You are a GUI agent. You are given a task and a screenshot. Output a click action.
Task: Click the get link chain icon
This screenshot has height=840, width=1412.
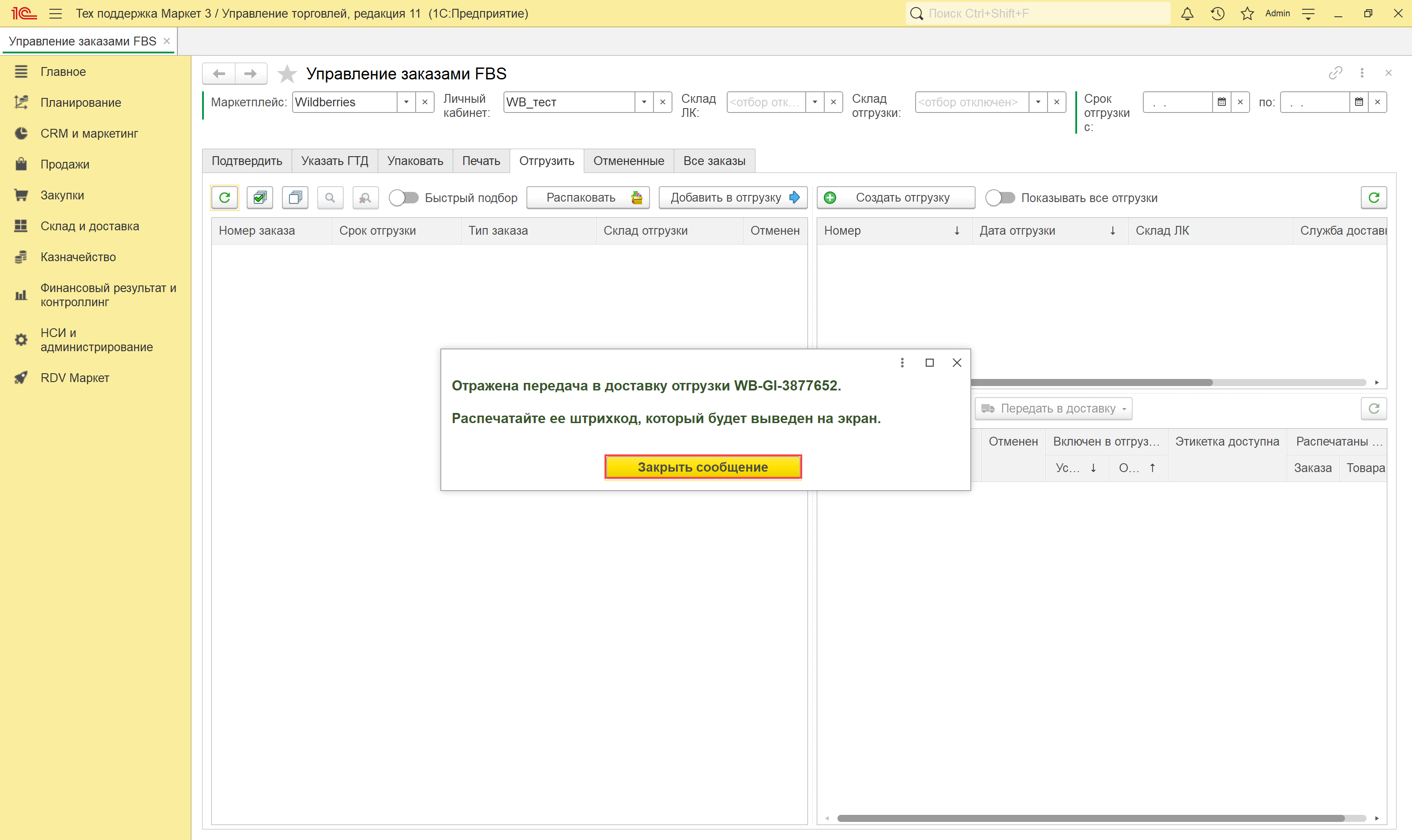click(x=1335, y=73)
